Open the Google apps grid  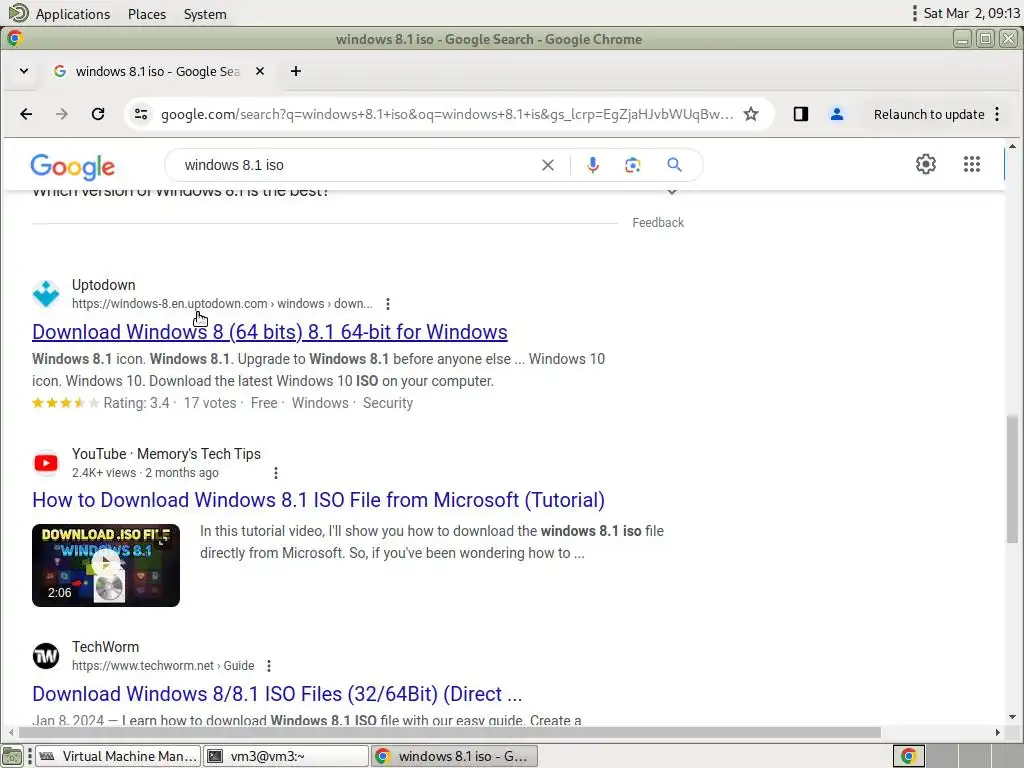click(x=972, y=164)
